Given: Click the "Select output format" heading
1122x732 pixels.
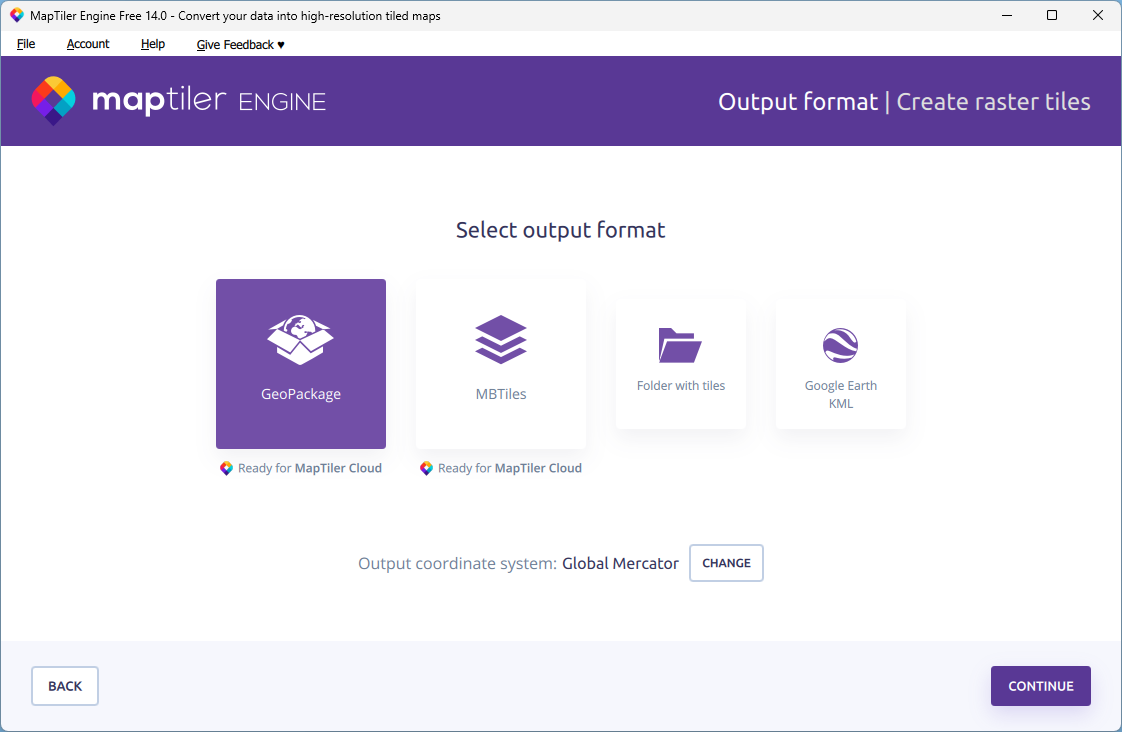Looking at the screenshot, I should point(560,230).
